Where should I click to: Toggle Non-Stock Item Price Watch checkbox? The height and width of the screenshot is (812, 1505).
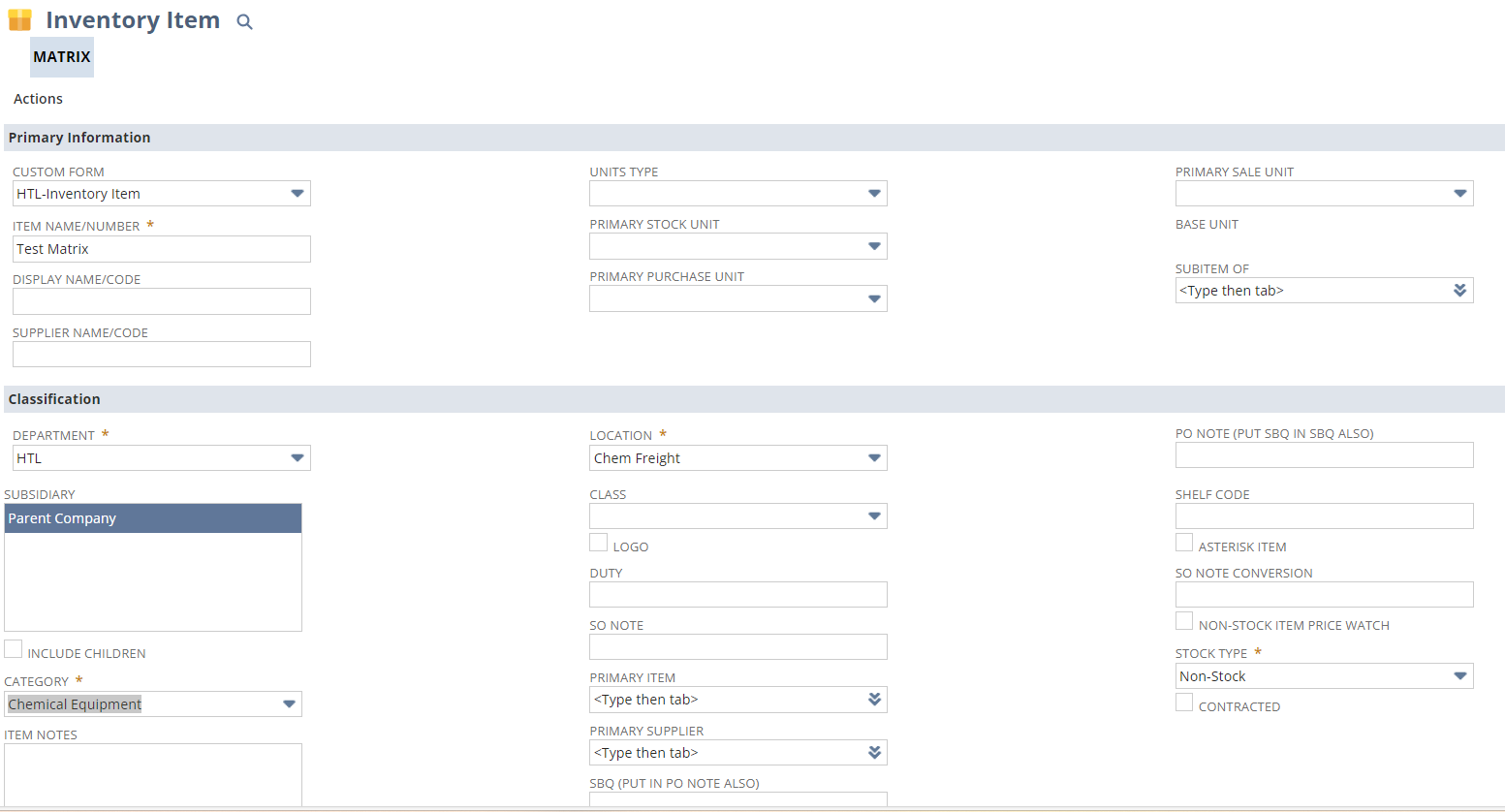[x=1184, y=621]
